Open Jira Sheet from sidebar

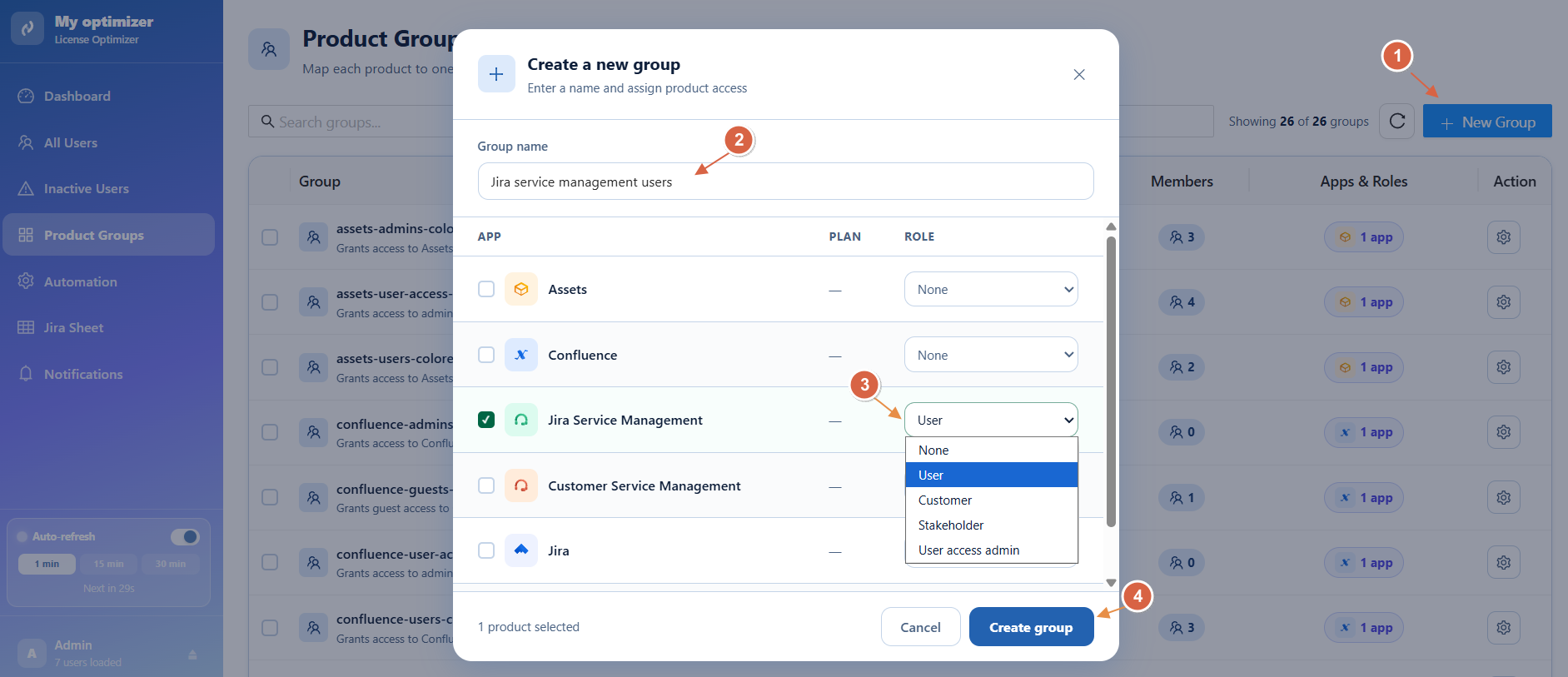point(73,328)
